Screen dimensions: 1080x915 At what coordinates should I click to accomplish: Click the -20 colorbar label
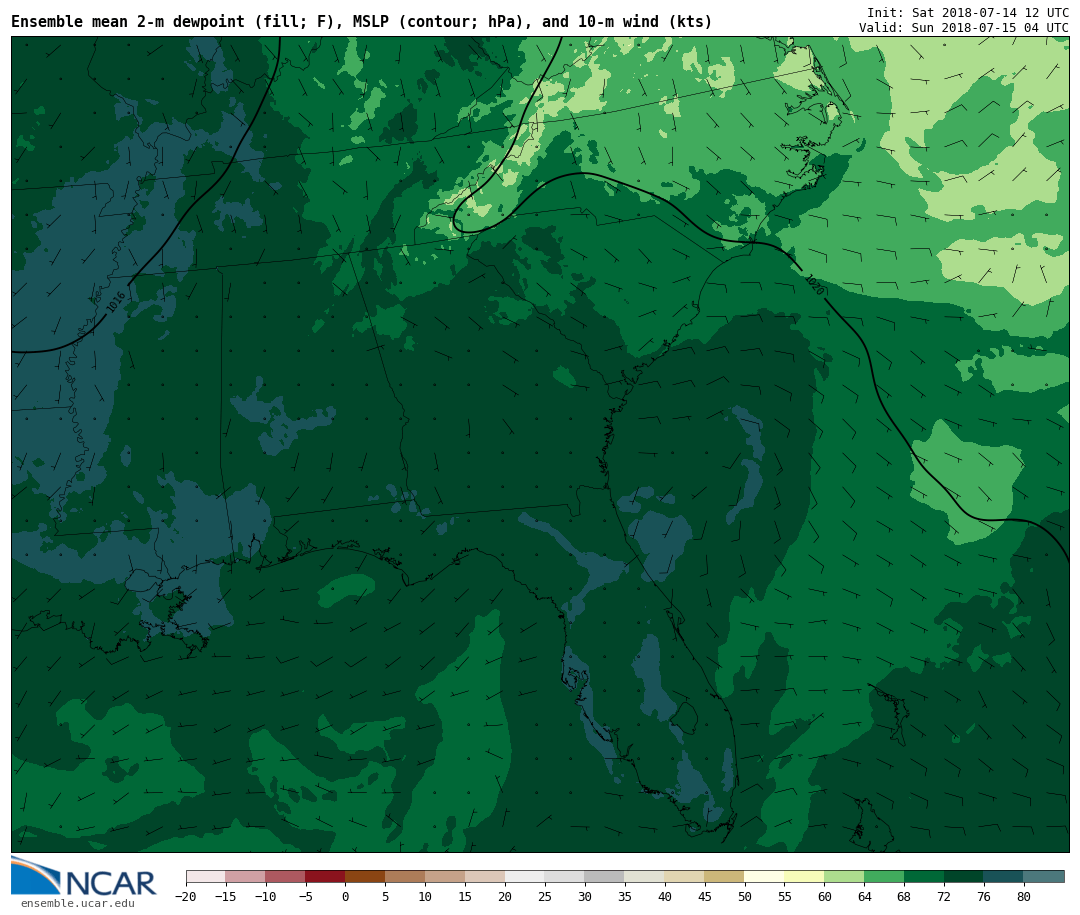[x=186, y=896]
